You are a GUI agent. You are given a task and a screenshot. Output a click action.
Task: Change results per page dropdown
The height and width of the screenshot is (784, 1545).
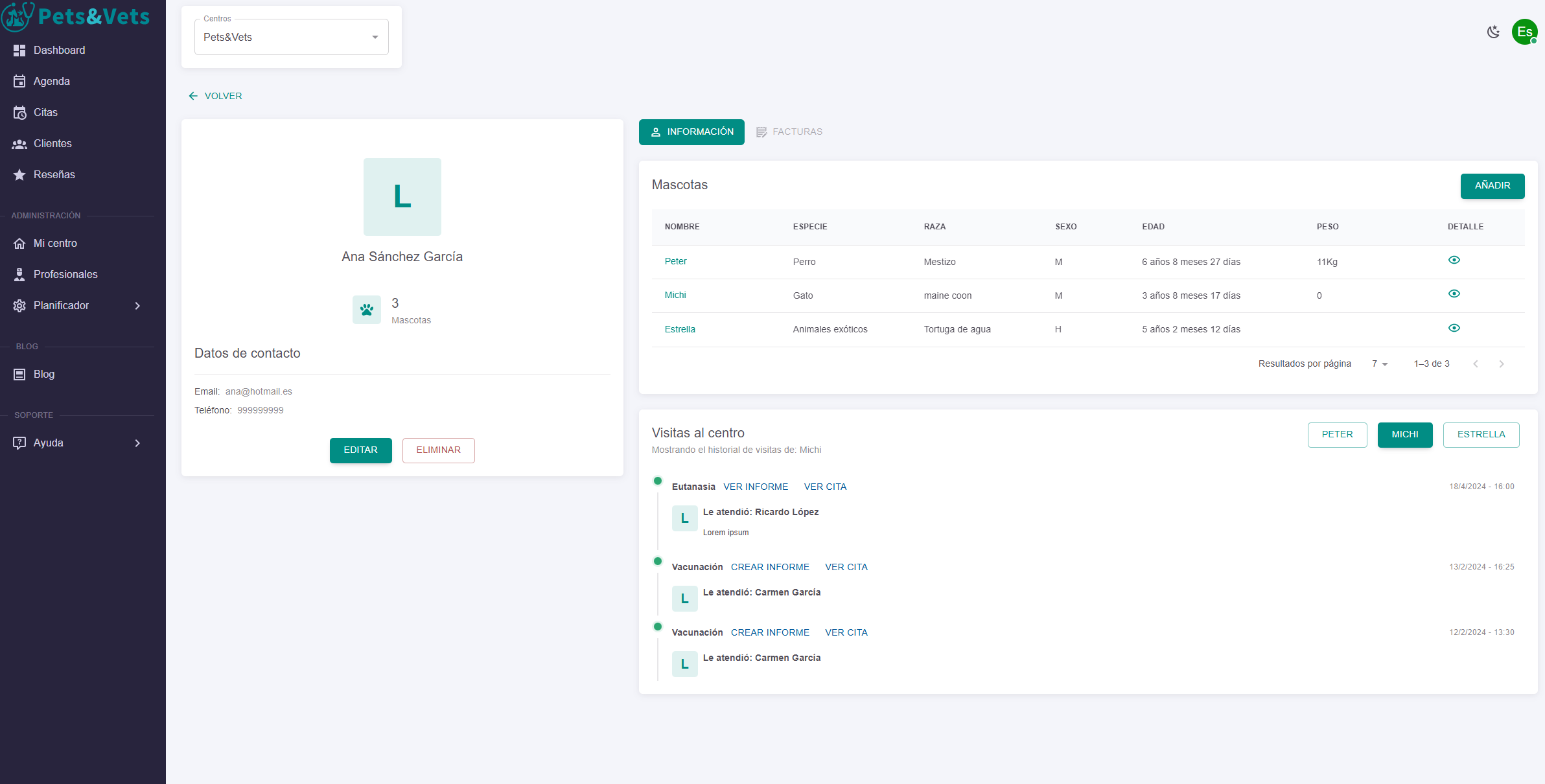pyautogui.click(x=1380, y=363)
